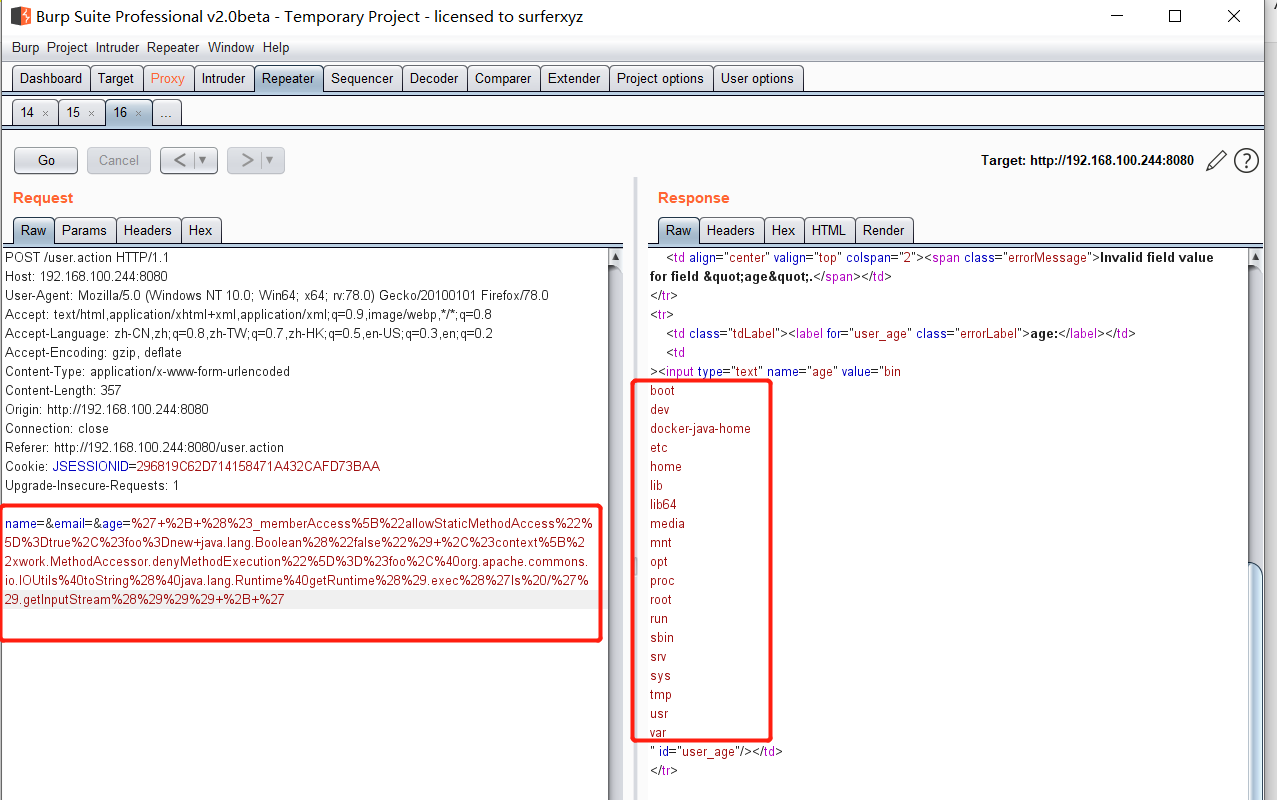Open the Project options tab

coord(660,79)
